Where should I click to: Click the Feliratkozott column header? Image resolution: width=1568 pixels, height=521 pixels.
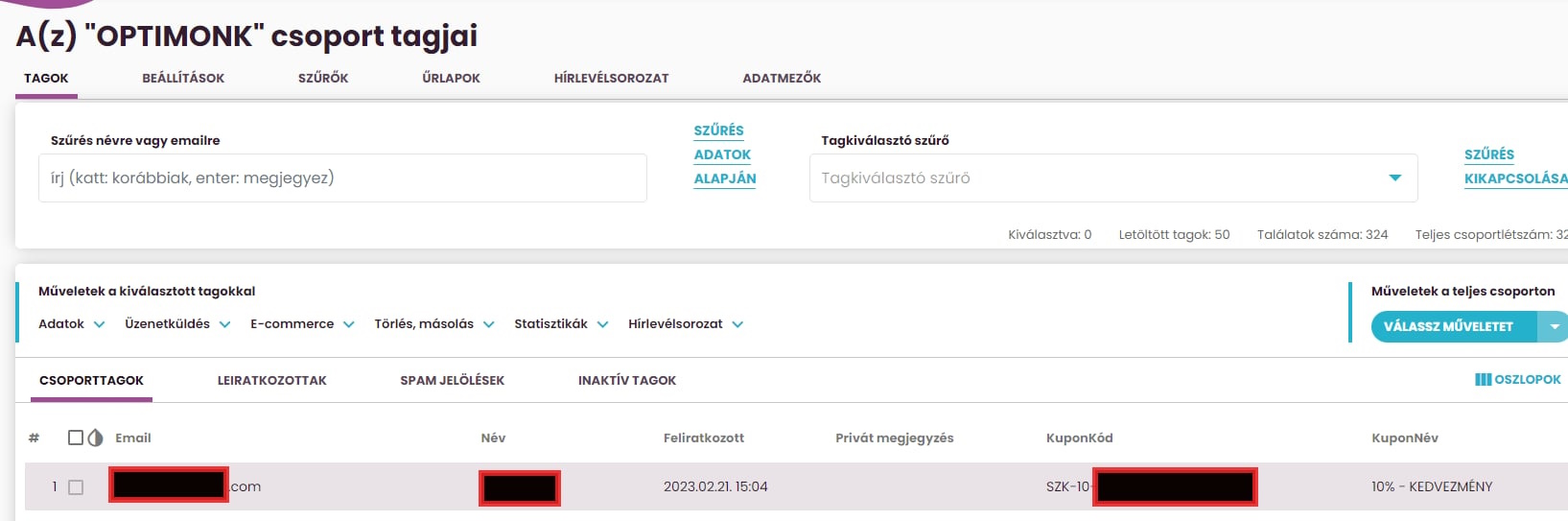pos(704,438)
